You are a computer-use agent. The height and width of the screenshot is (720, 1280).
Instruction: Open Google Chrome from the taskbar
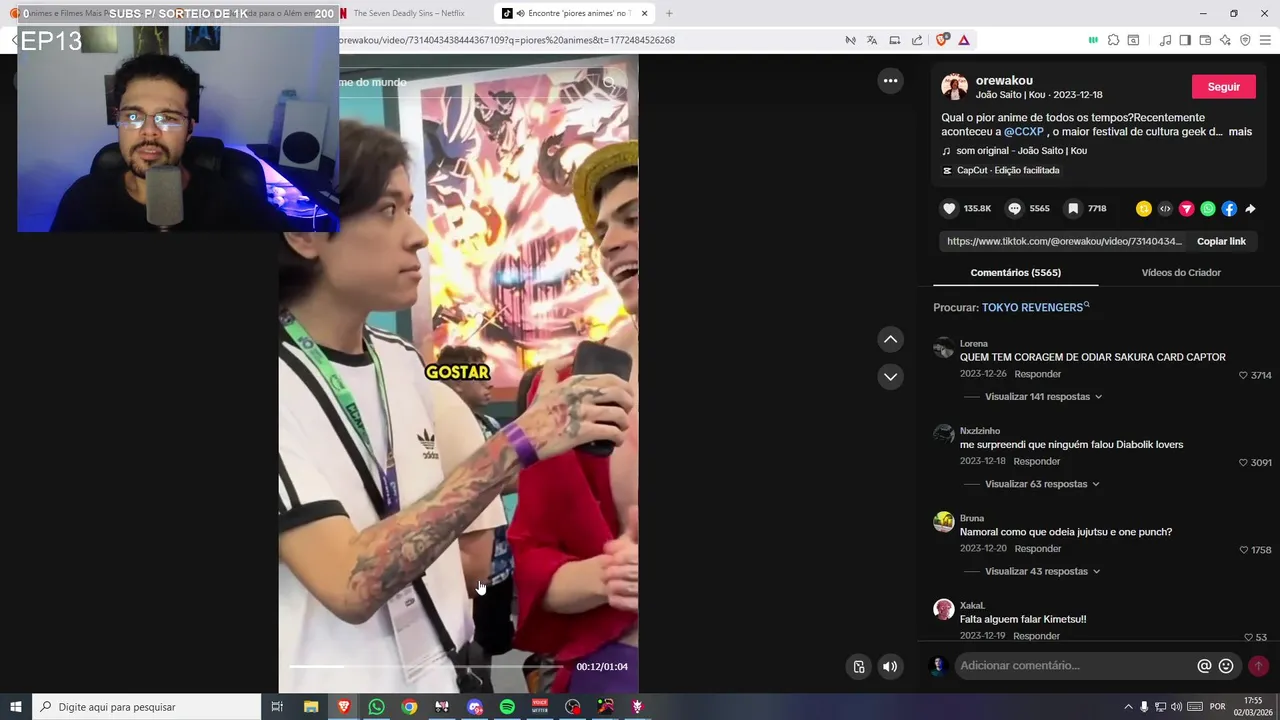pyautogui.click(x=409, y=707)
